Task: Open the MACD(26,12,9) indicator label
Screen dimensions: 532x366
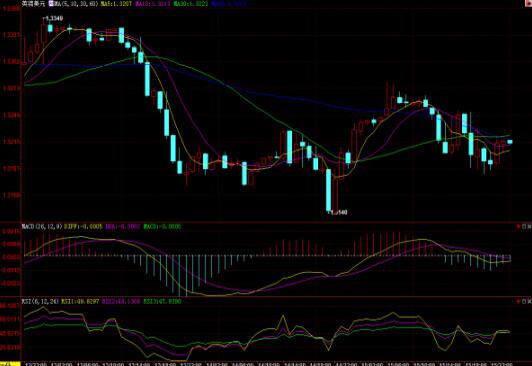Action: (x=42, y=226)
